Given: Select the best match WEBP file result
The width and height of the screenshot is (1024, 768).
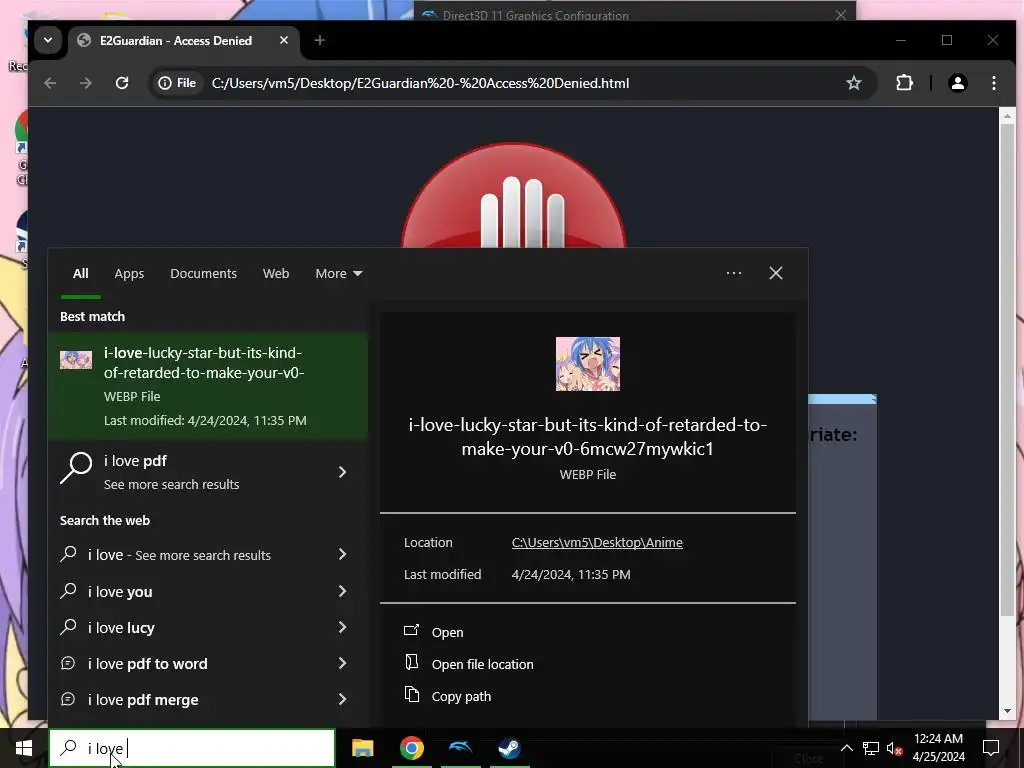Looking at the screenshot, I should 208,386.
